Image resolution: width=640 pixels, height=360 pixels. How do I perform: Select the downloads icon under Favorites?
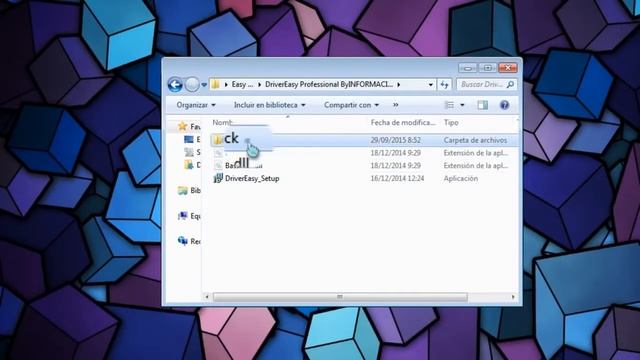click(x=189, y=165)
